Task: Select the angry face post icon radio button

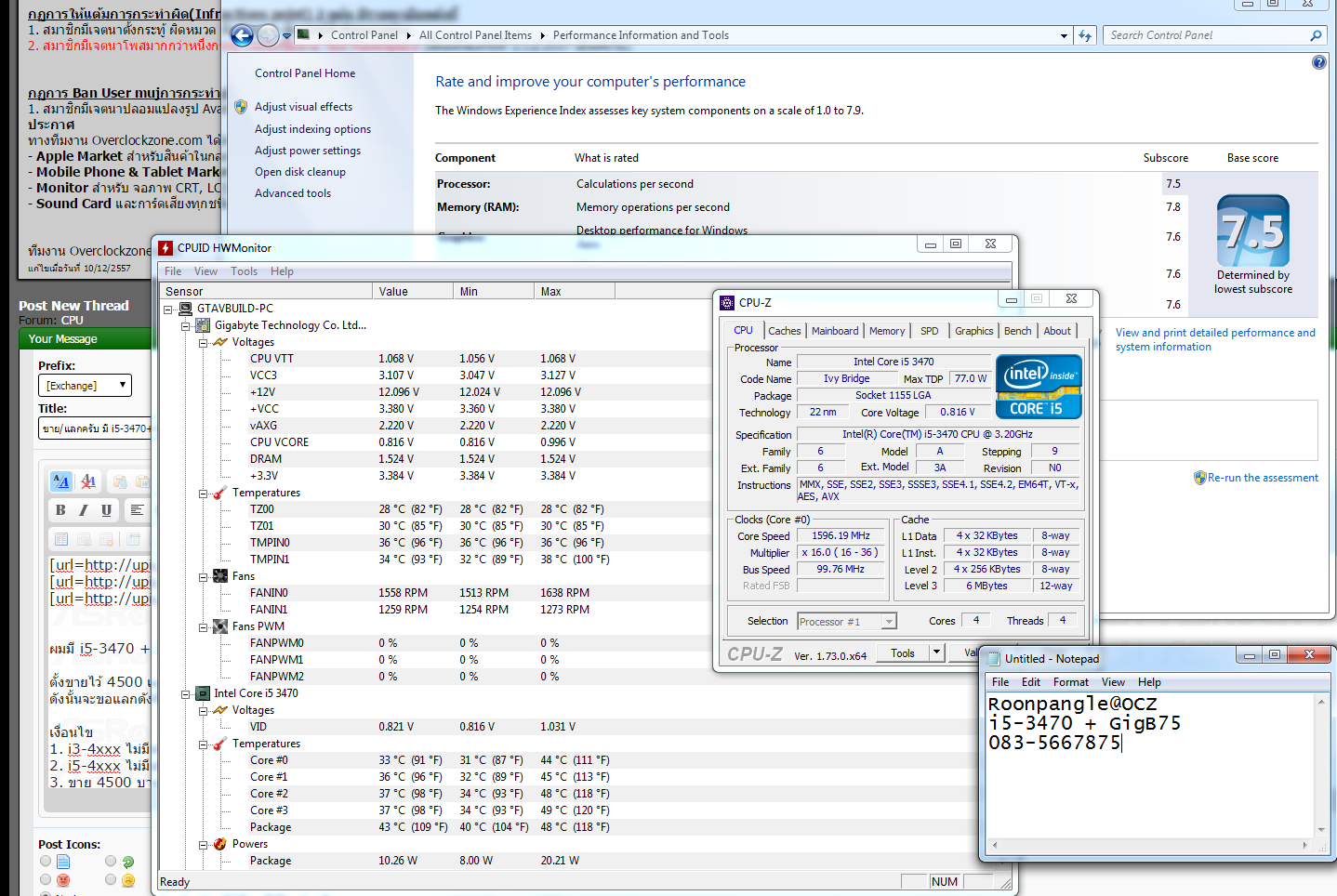Action: click(x=46, y=879)
